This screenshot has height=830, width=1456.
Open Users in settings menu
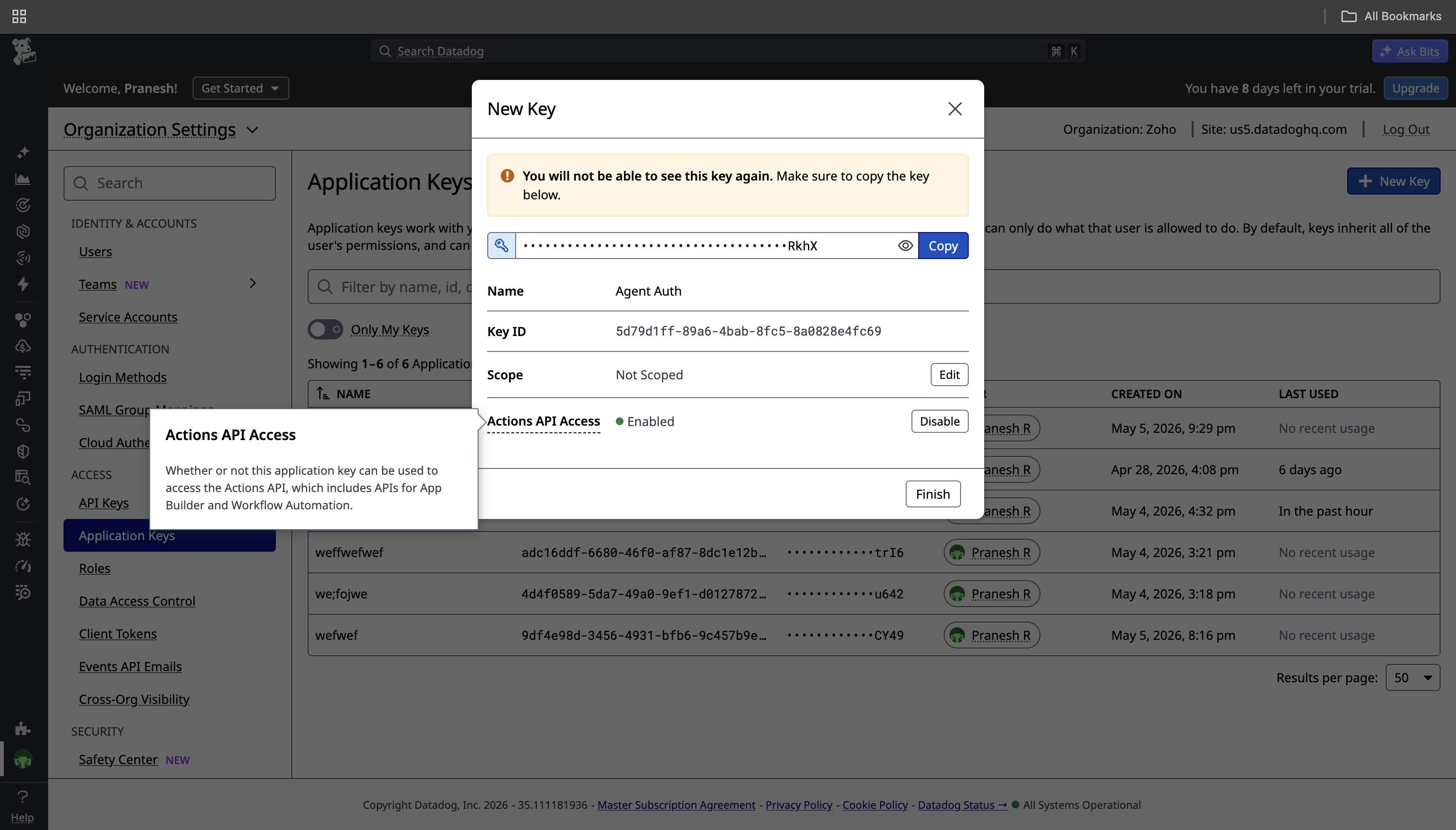(x=95, y=251)
